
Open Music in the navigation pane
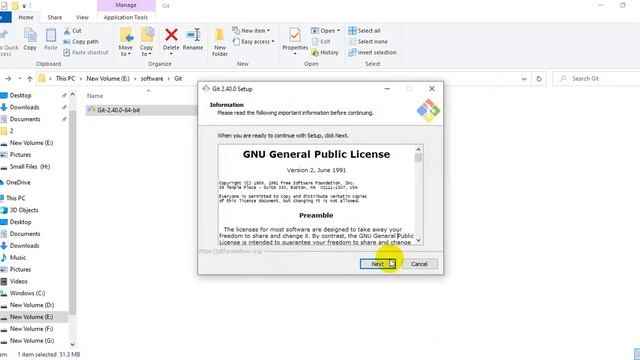[18, 258]
